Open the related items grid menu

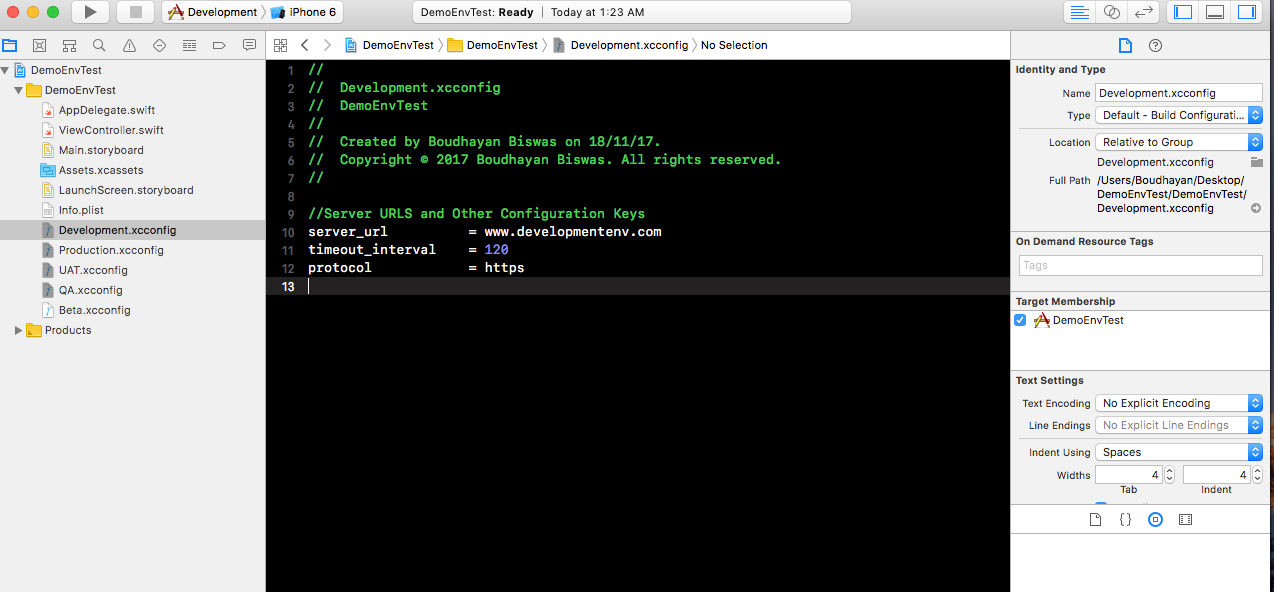click(280, 45)
